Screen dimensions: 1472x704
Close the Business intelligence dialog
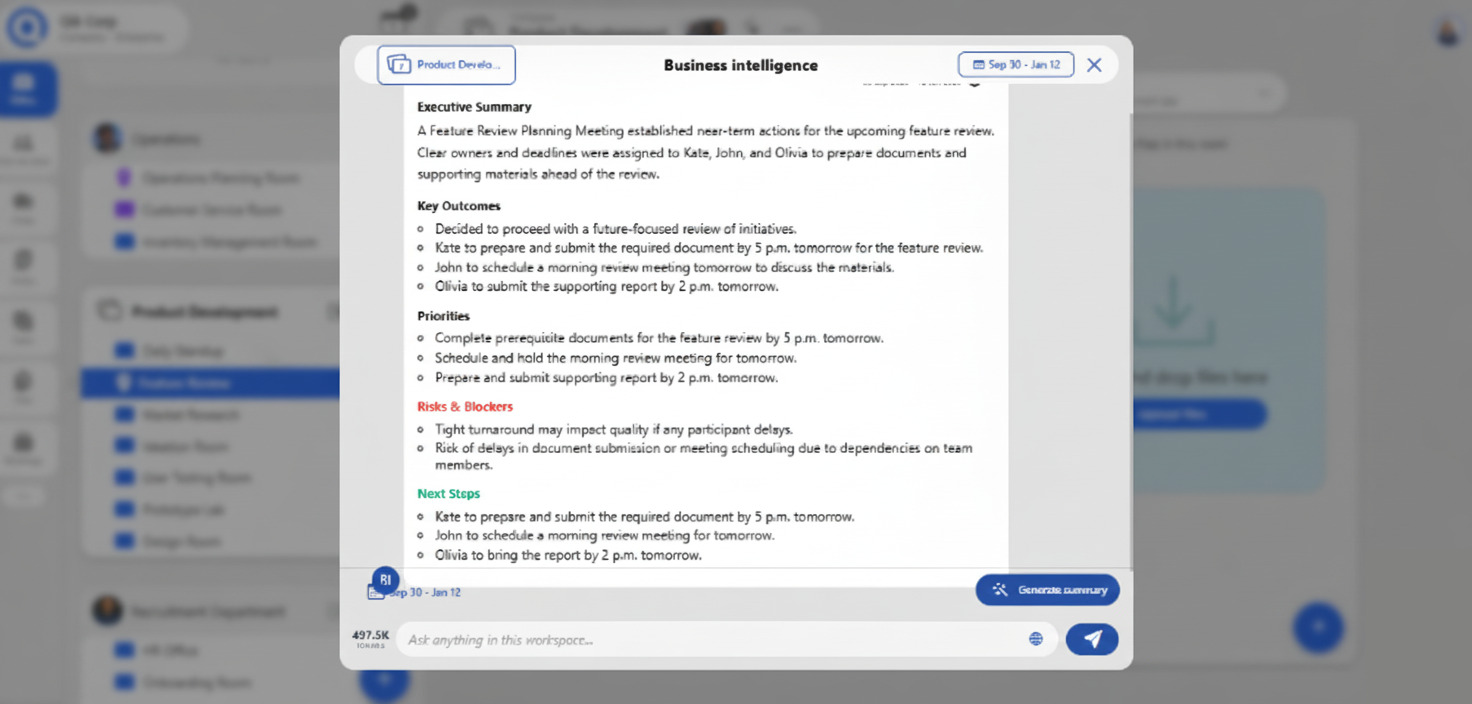coord(1094,65)
